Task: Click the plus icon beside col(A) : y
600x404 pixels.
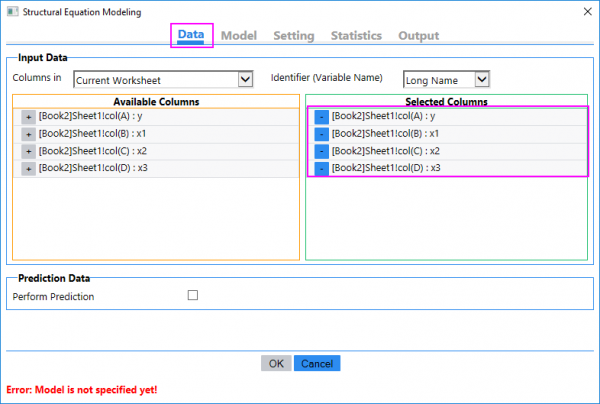Action: (x=28, y=117)
